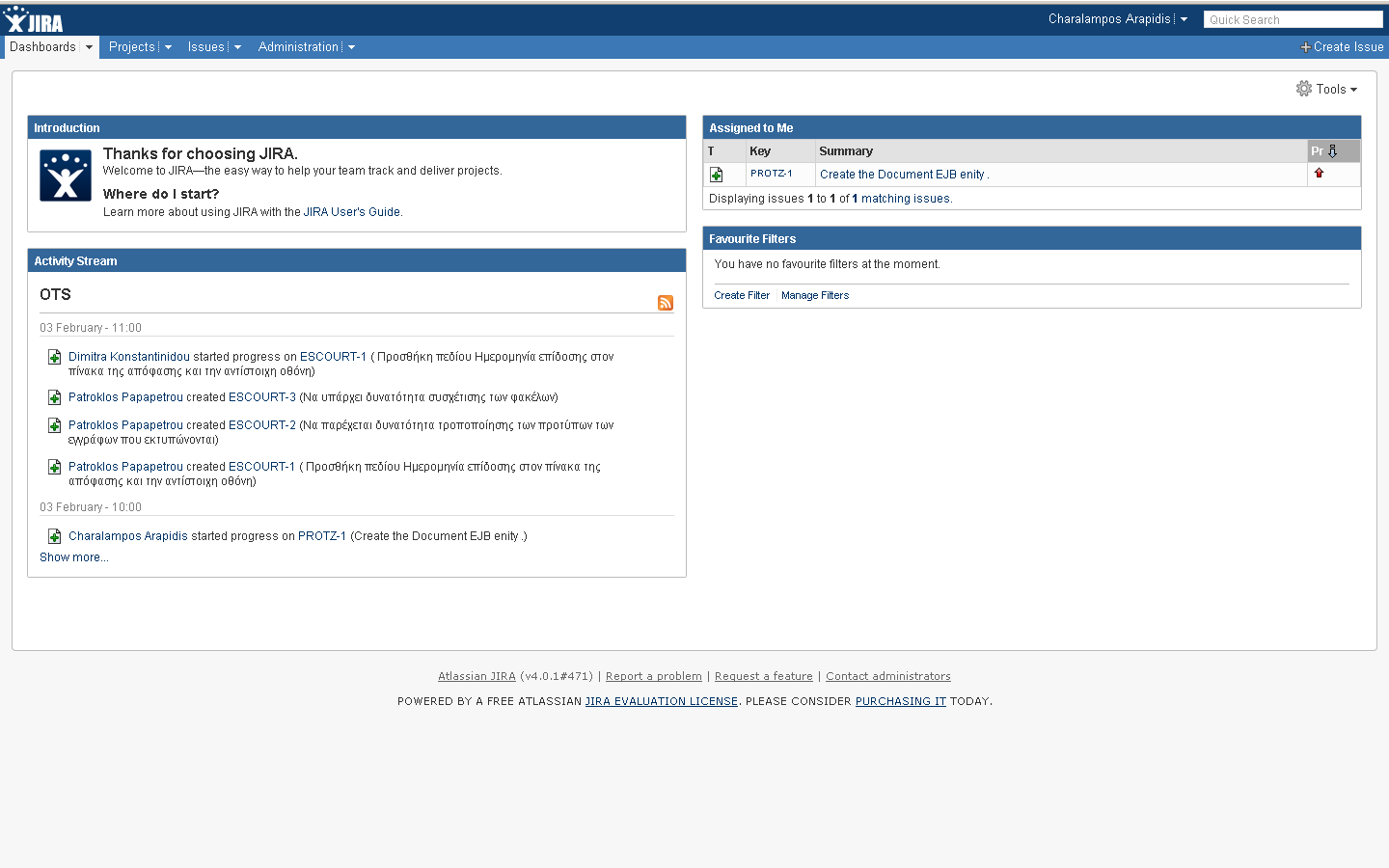Screen dimensions: 1389x868
Task: Click the icon beside ESCOURT-3 created entry
Action: [55, 397]
